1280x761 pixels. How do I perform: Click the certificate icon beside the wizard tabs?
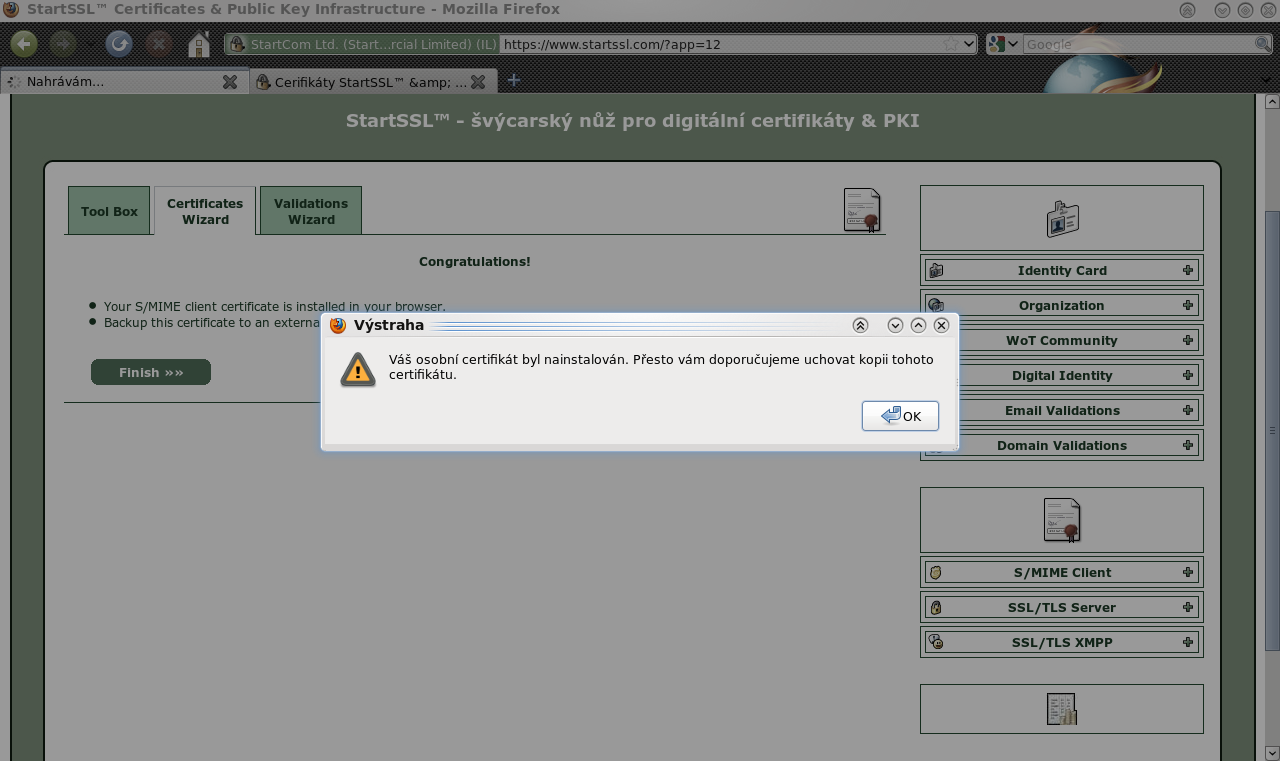click(x=862, y=210)
